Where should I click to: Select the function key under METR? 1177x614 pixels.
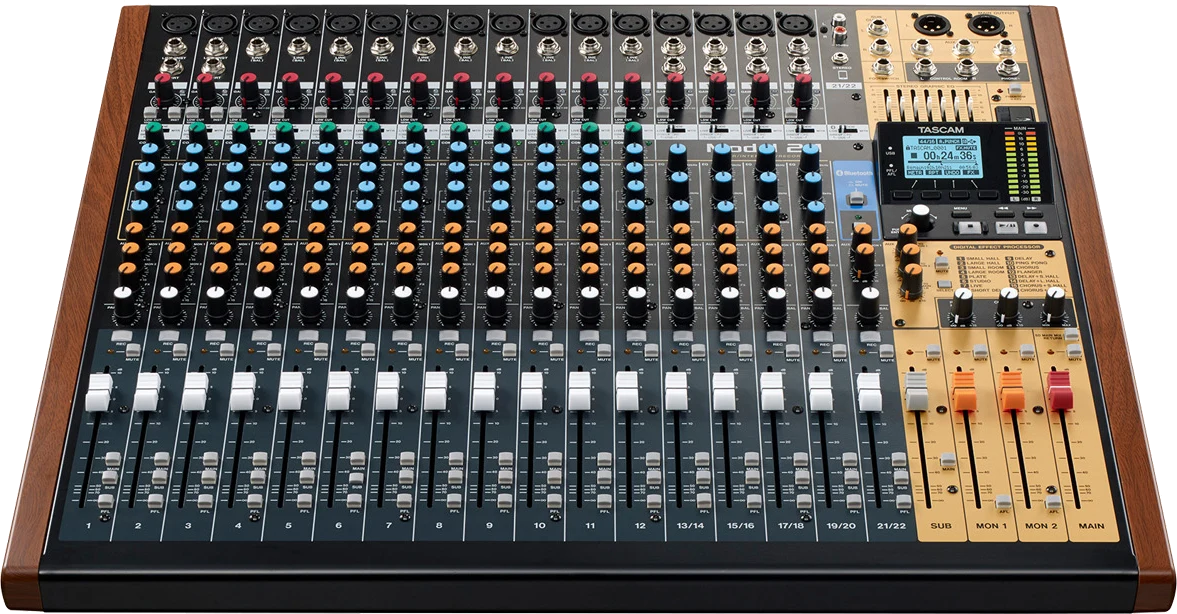coord(901,196)
